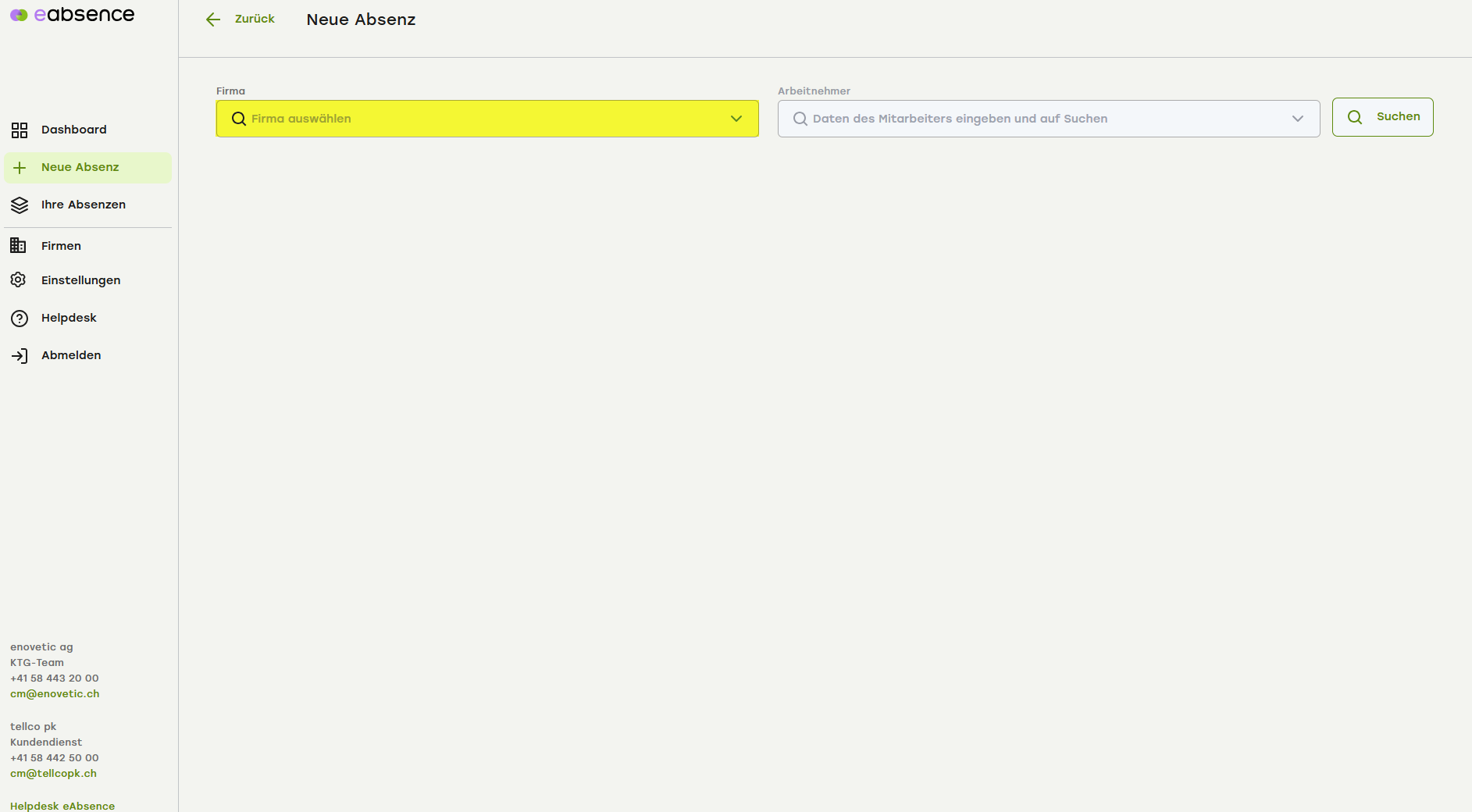Image resolution: width=1472 pixels, height=812 pixels.
Task: Click the Abmelden logout arrow icon
Action: coord(20,356)
